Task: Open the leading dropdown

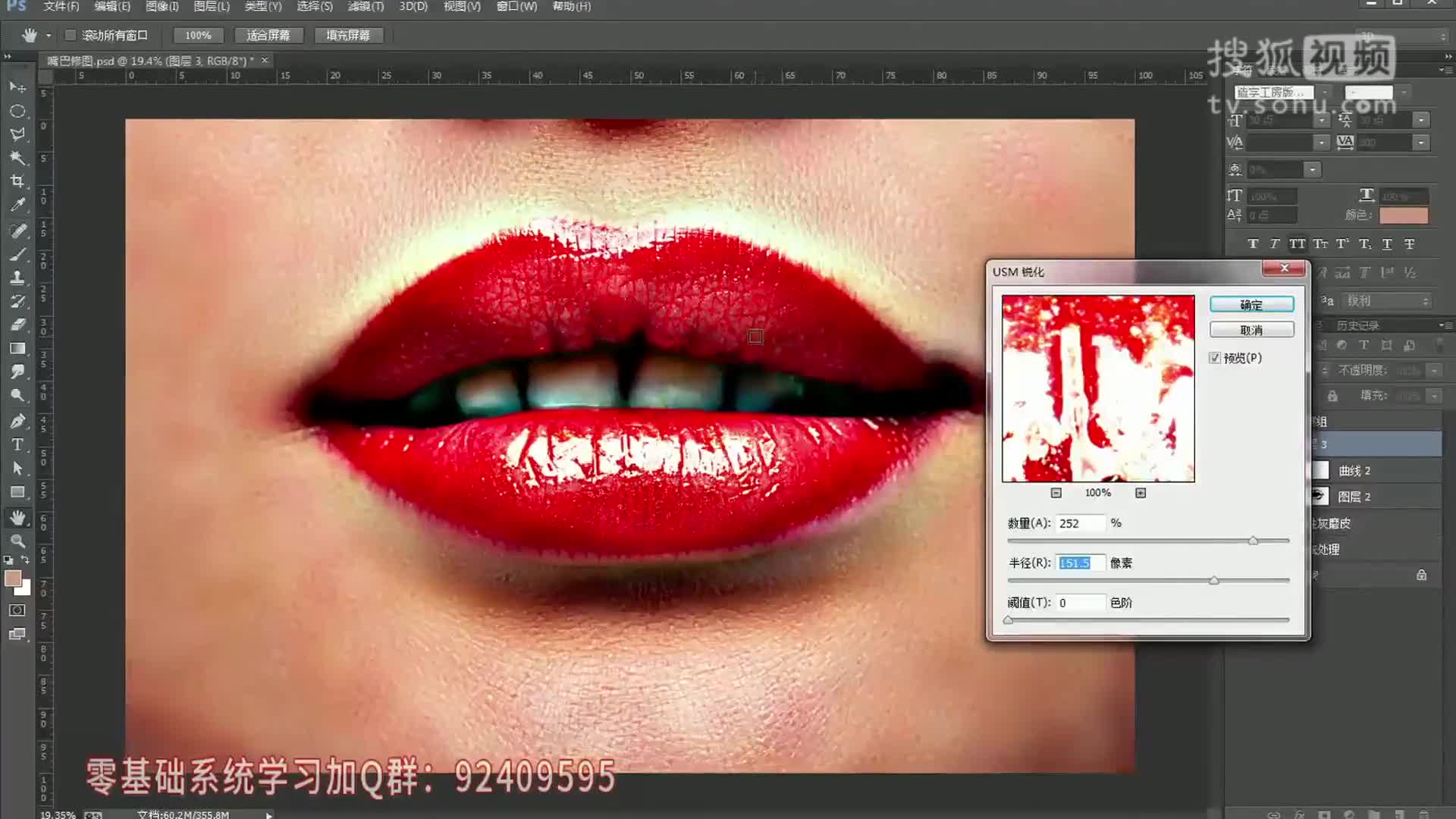Action: tap(1421, 121)
